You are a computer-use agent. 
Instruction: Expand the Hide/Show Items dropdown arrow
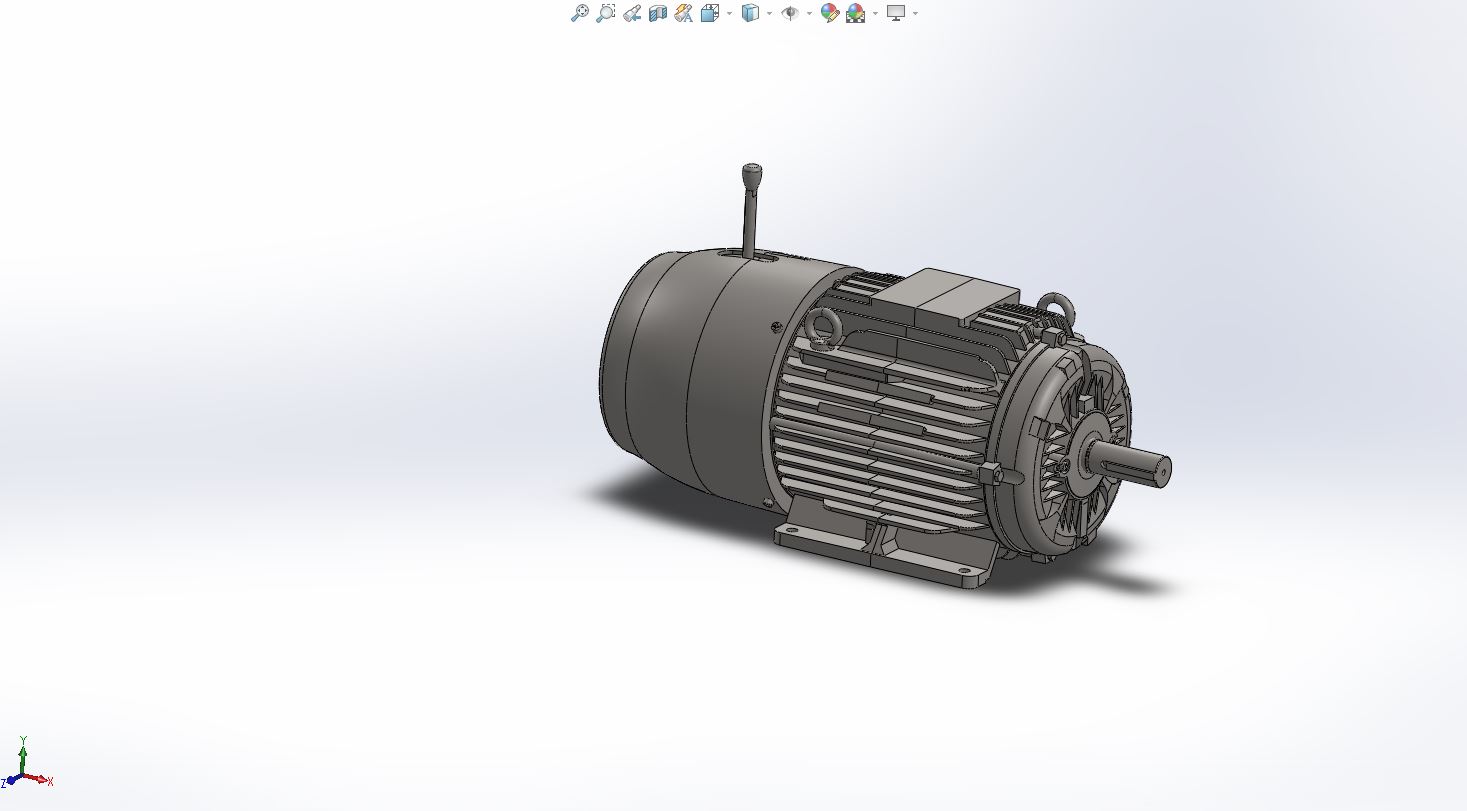[809, 14]
